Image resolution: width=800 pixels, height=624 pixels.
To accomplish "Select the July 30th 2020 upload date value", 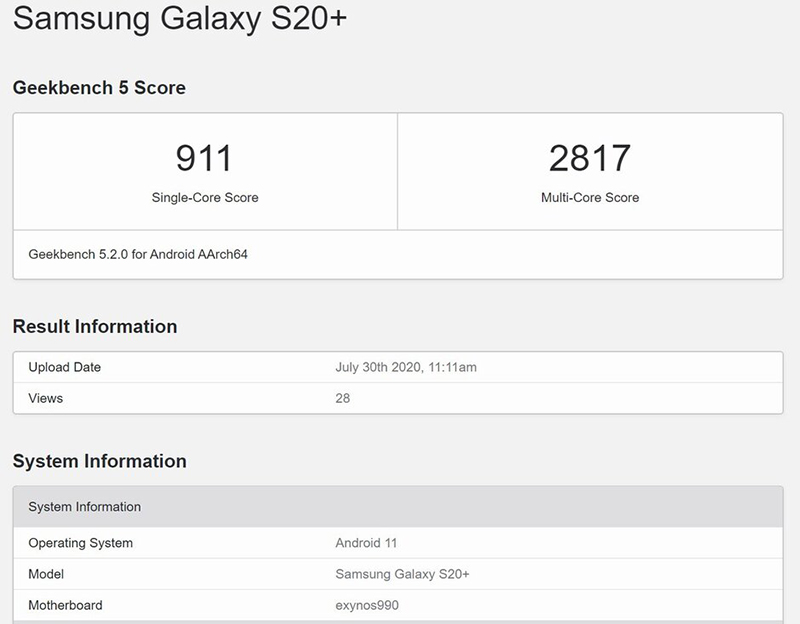I will tap(406, 367).
